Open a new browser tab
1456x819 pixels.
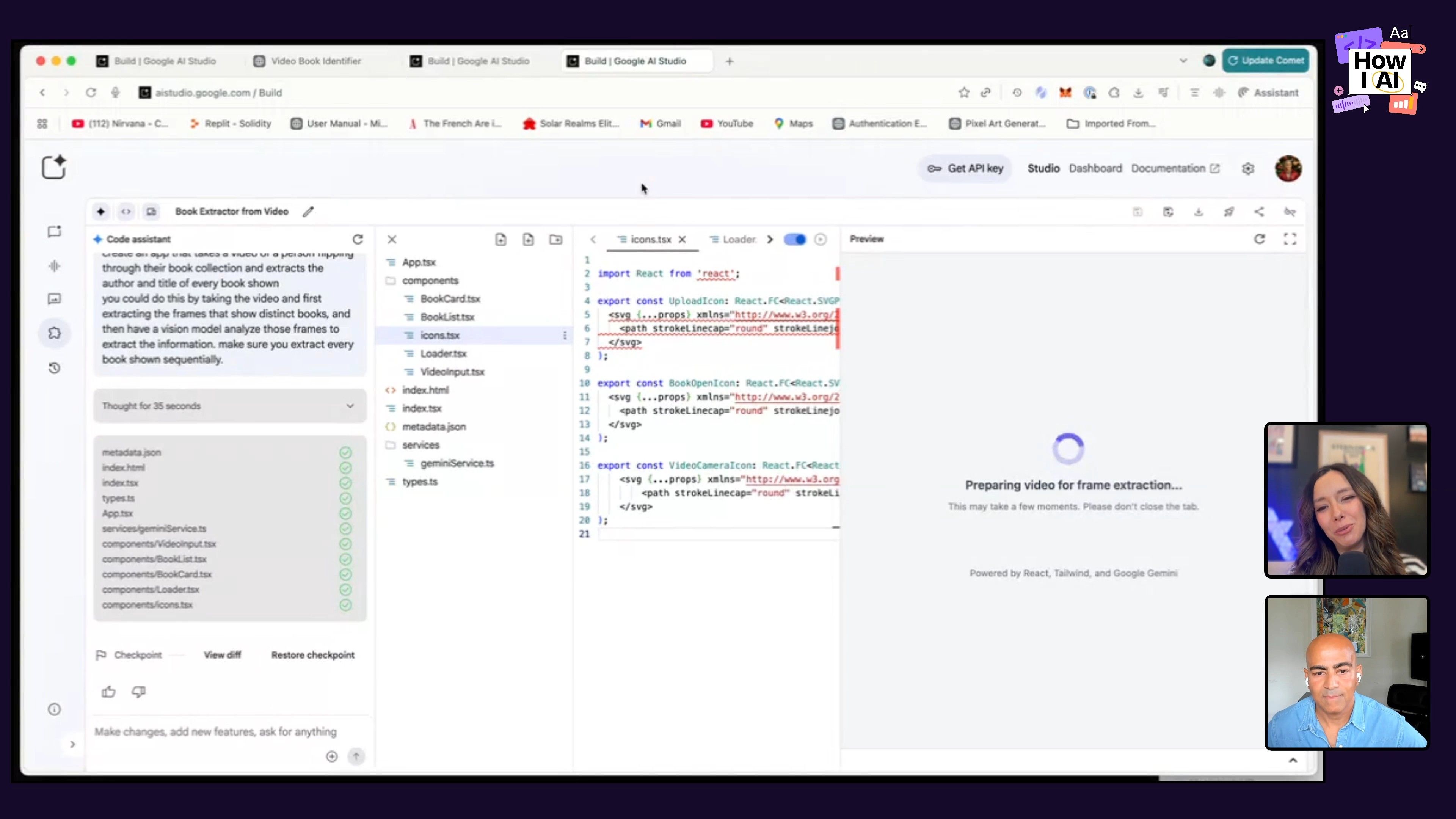[730, 61]
